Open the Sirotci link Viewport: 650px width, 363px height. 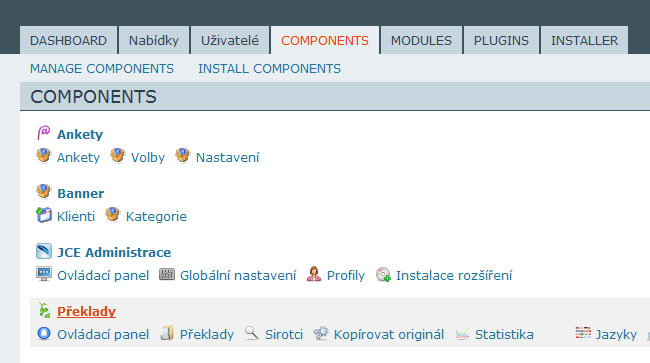click(284, 334)
